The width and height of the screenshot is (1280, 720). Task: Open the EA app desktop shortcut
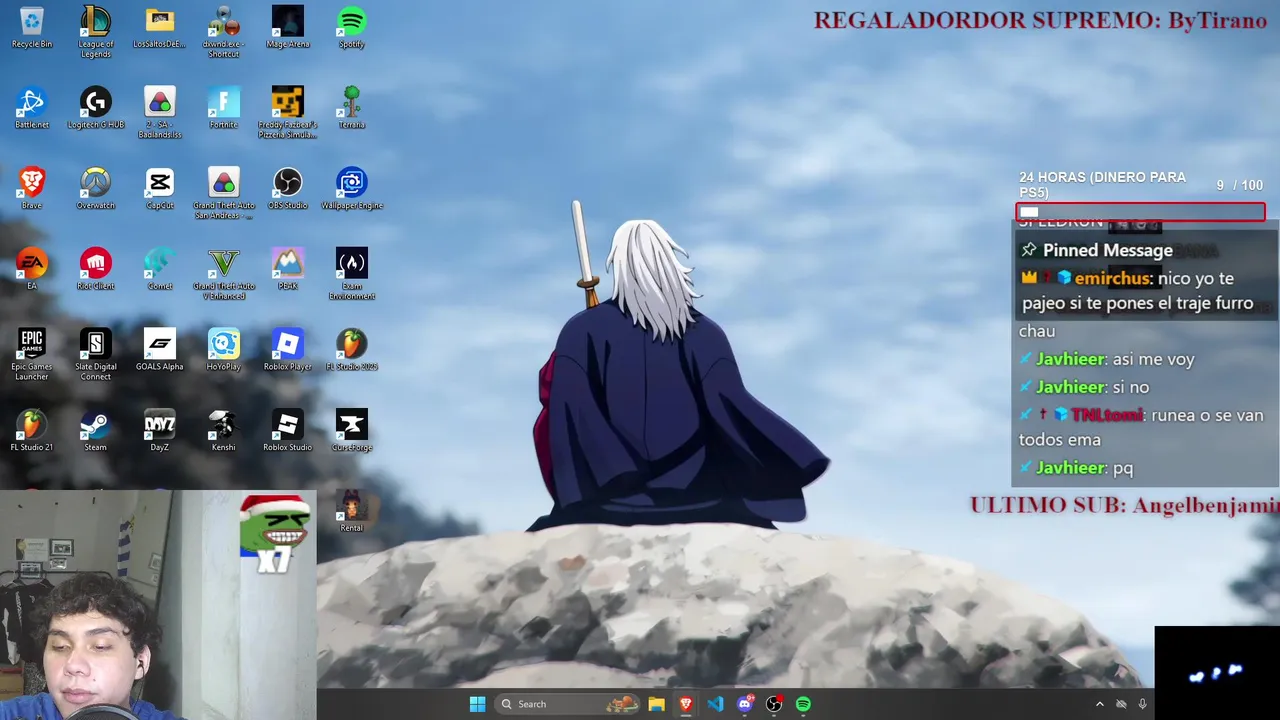32,270
